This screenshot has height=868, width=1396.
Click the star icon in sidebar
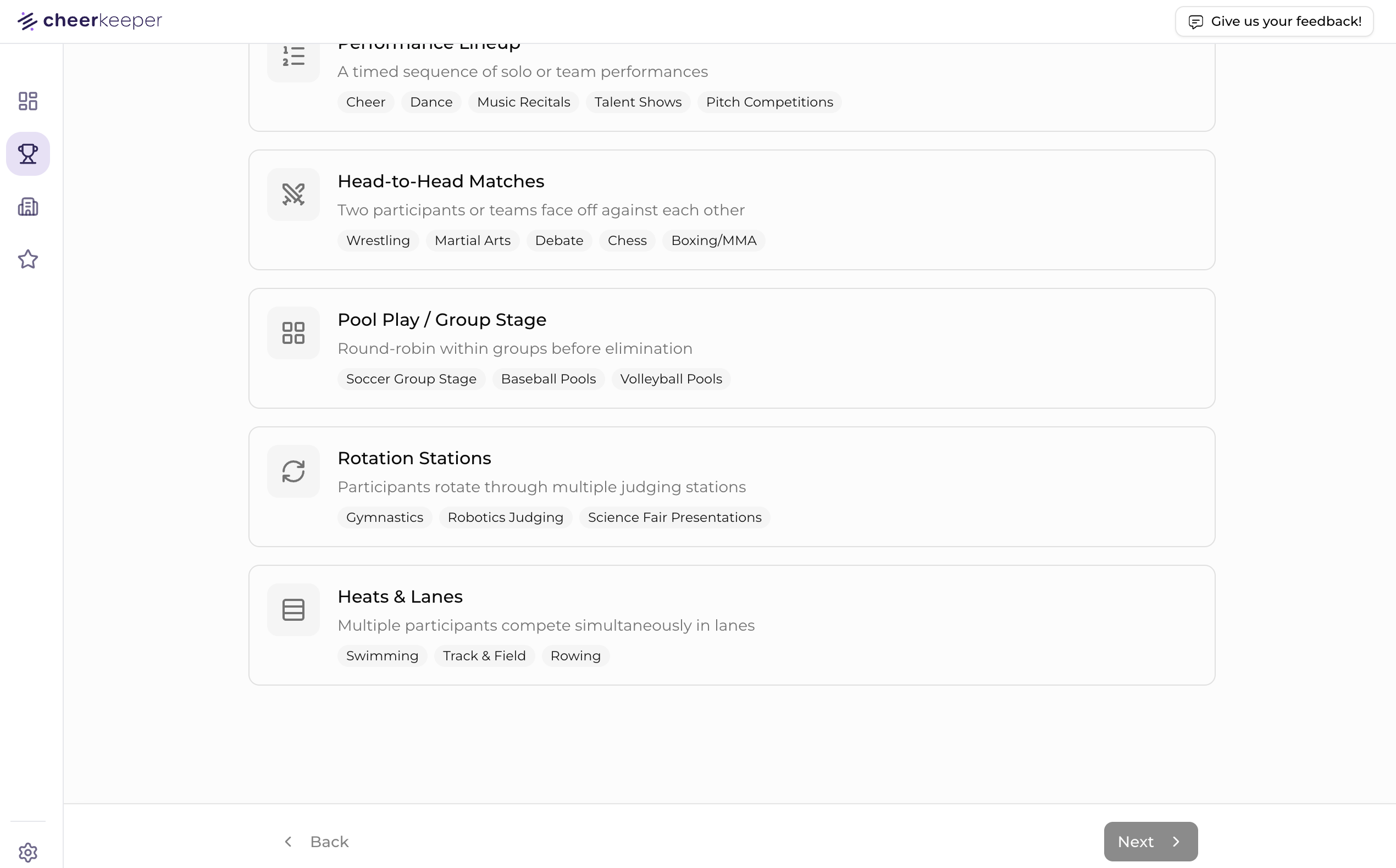(27, 259)
